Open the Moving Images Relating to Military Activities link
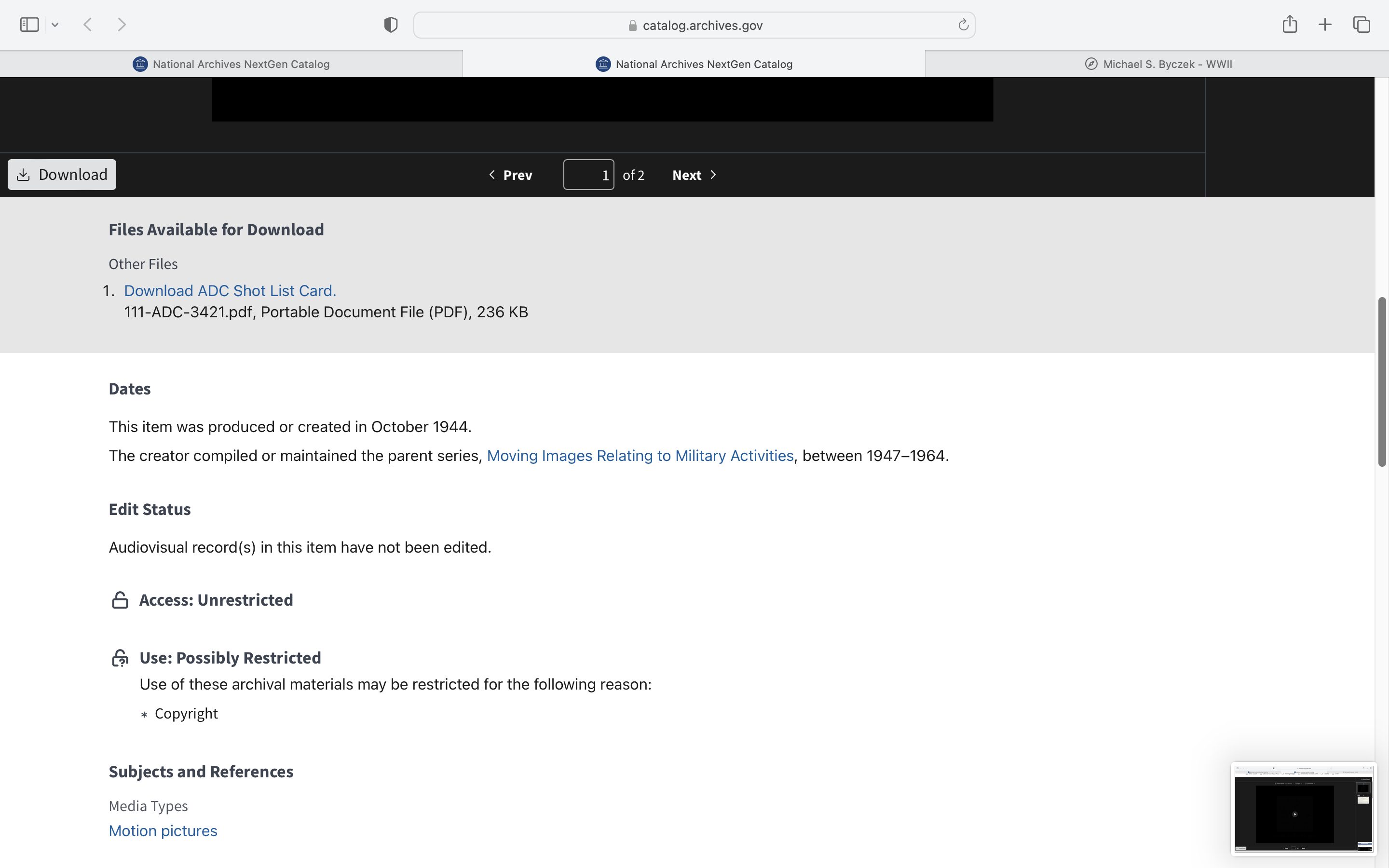 pos(640,456)
